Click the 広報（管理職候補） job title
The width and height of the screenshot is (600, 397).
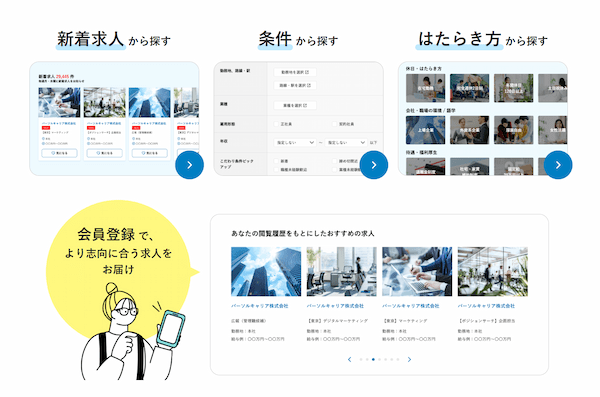[249, 321]
